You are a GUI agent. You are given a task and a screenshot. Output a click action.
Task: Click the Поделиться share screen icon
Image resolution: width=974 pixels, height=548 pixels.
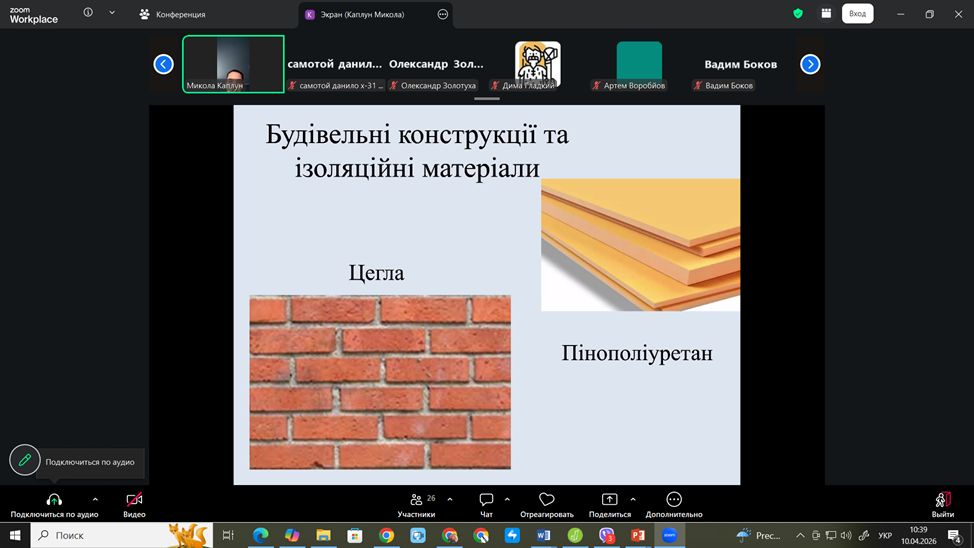pos(609,500)
